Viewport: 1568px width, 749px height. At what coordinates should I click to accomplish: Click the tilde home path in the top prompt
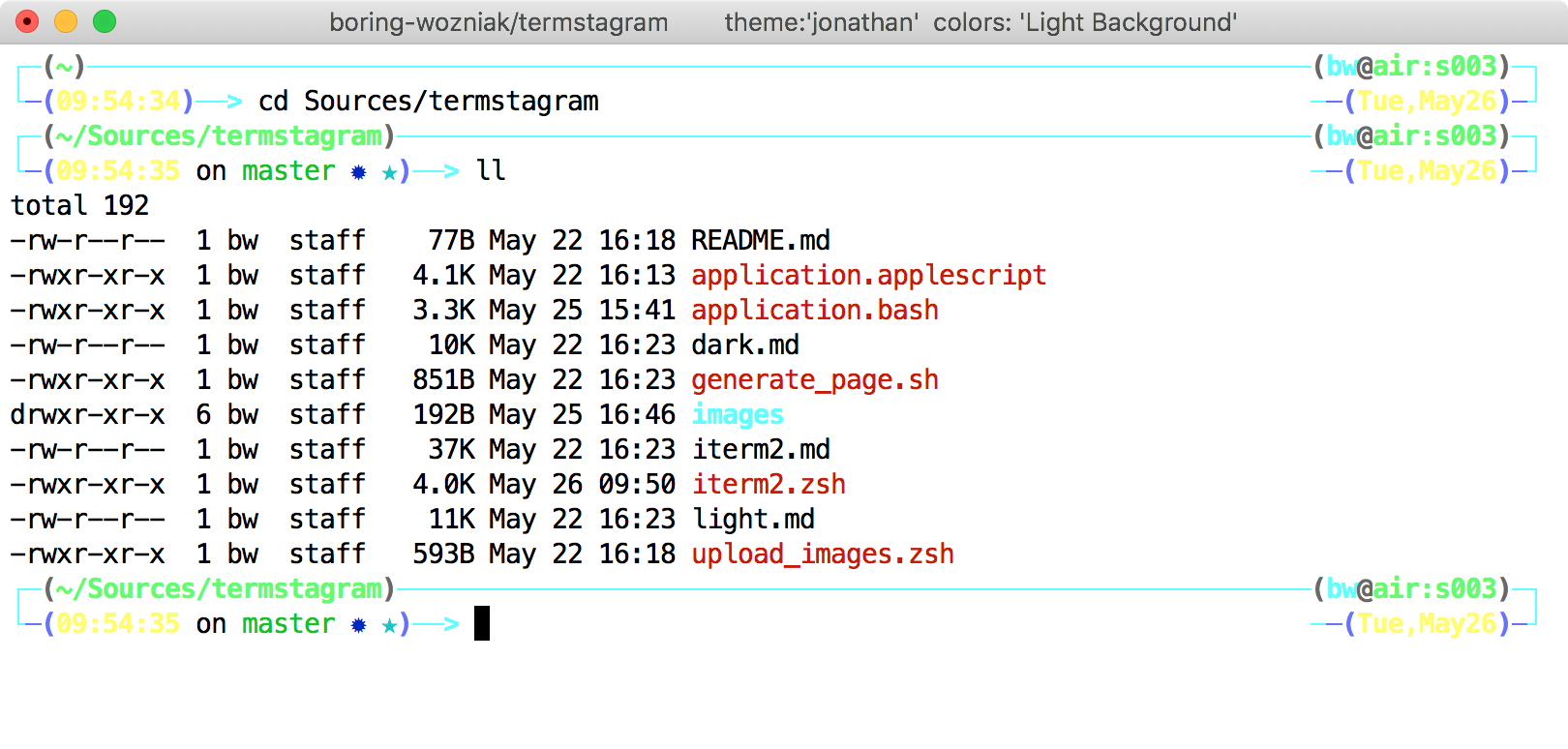click(x=65, y=67)
